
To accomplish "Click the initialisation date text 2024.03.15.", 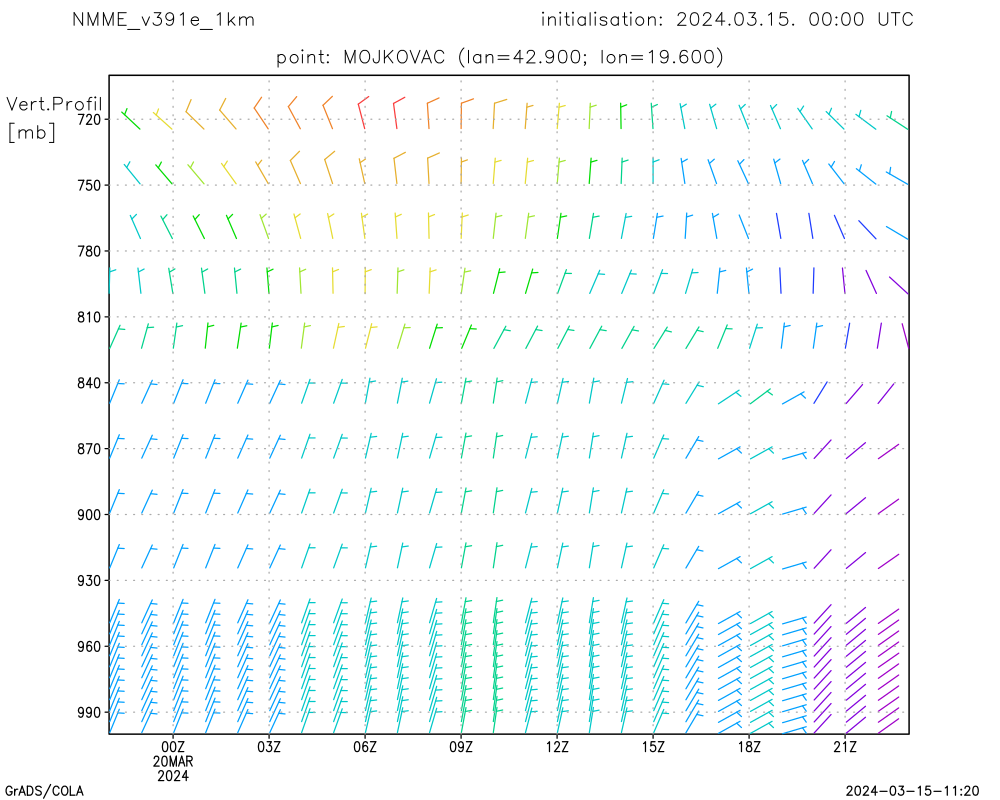I will [735, 19].
